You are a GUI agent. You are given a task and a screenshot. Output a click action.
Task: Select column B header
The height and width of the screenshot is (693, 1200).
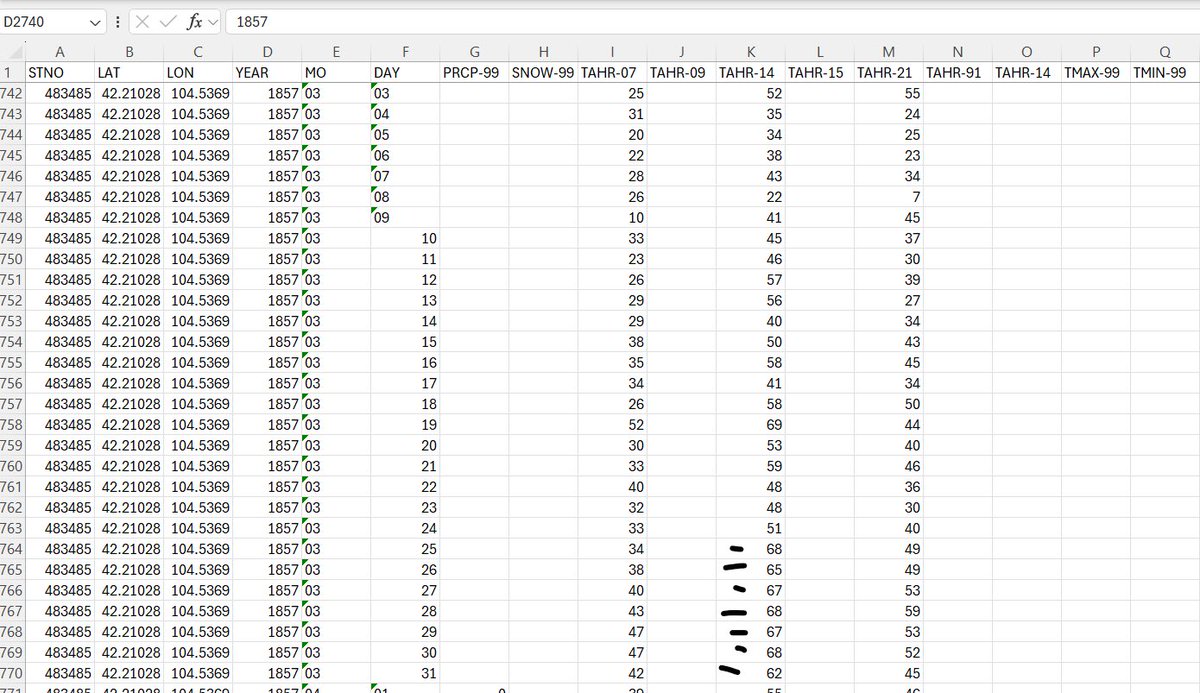coord(128,52)
